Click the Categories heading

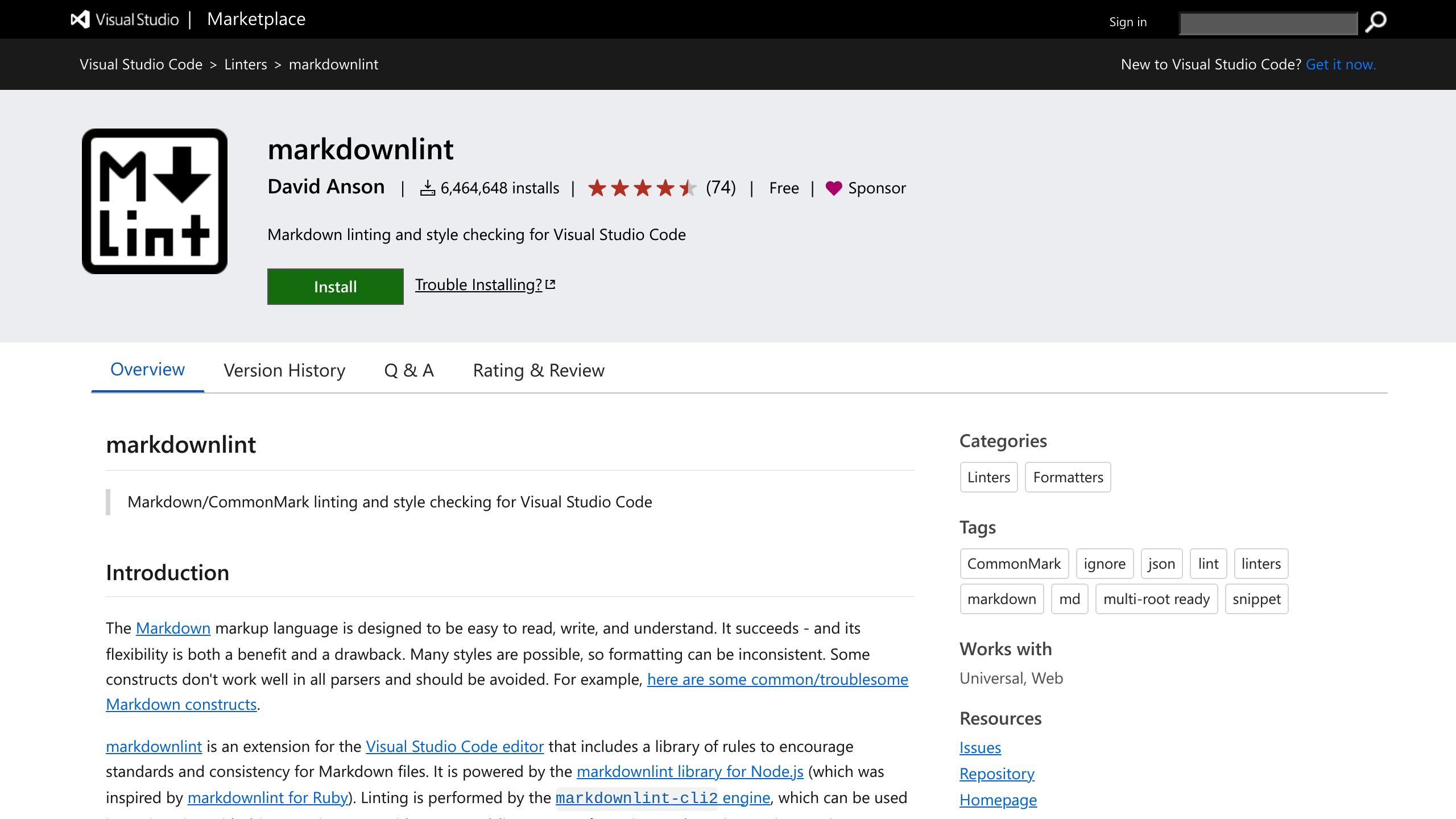pyautogui.click(x=1003, y=441)
